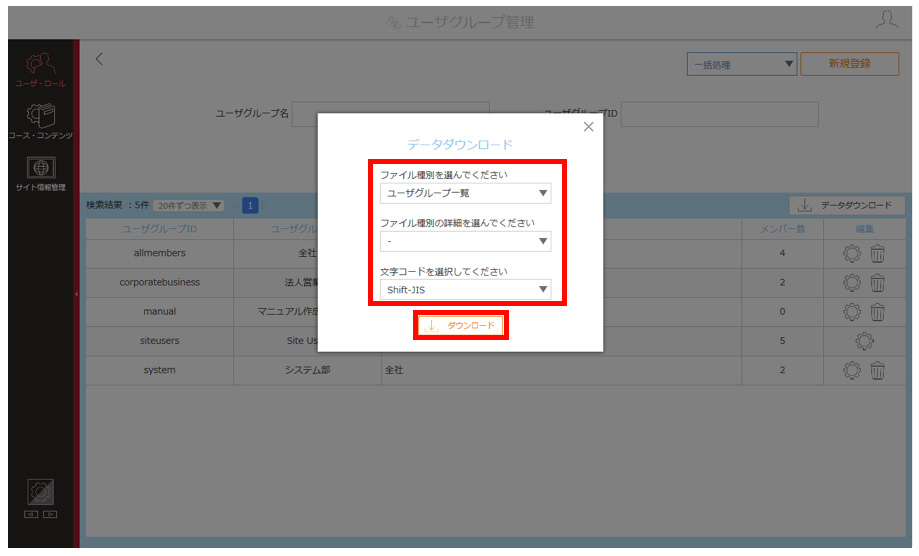
Task: Click the right small arrow button below sidebar gear
Action: (x=50, y=514)
